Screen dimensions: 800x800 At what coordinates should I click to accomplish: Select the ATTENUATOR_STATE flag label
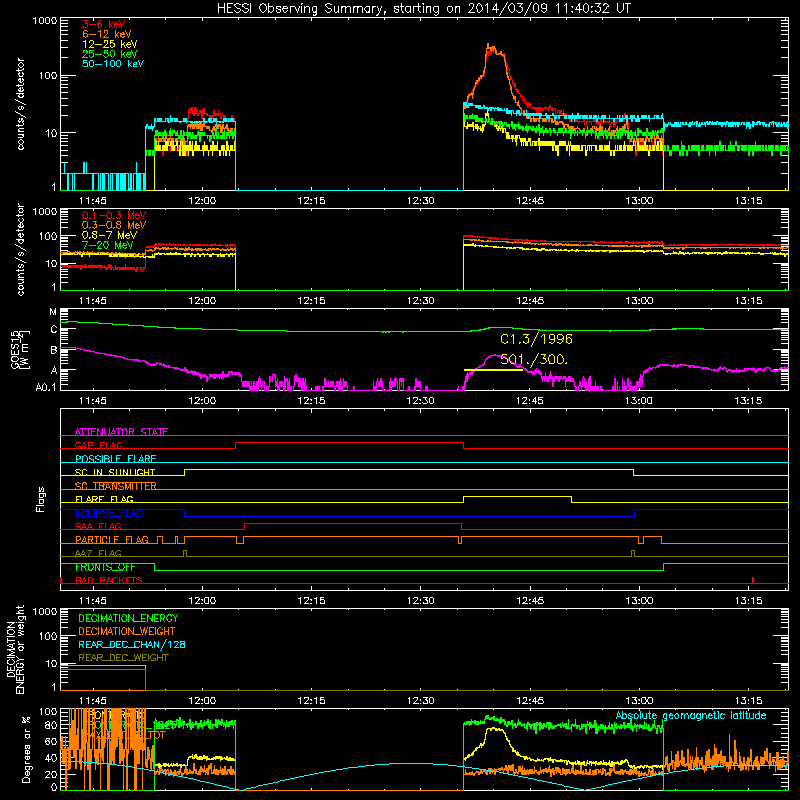coord(121,432)
